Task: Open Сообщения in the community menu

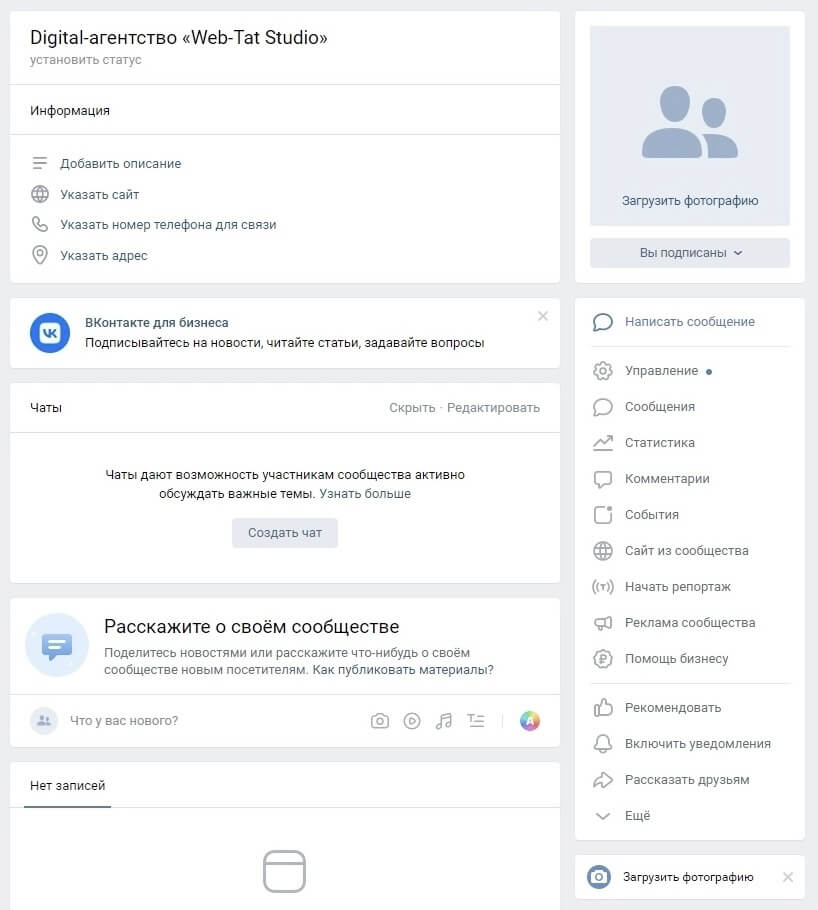Action: 660,407
